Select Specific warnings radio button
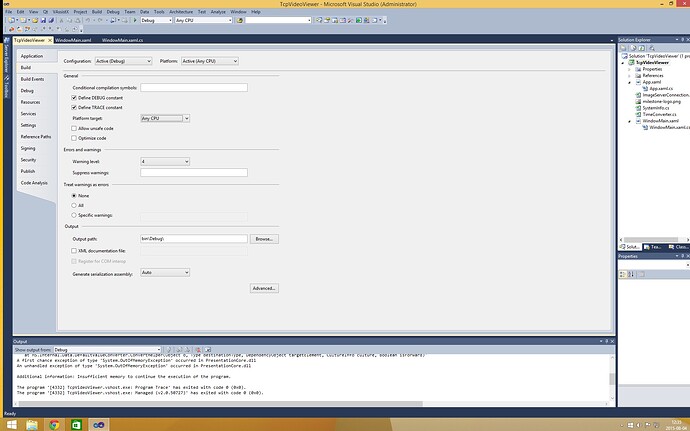Image resolution: width=690 pixels, height=431 pixels. point(74,215)
